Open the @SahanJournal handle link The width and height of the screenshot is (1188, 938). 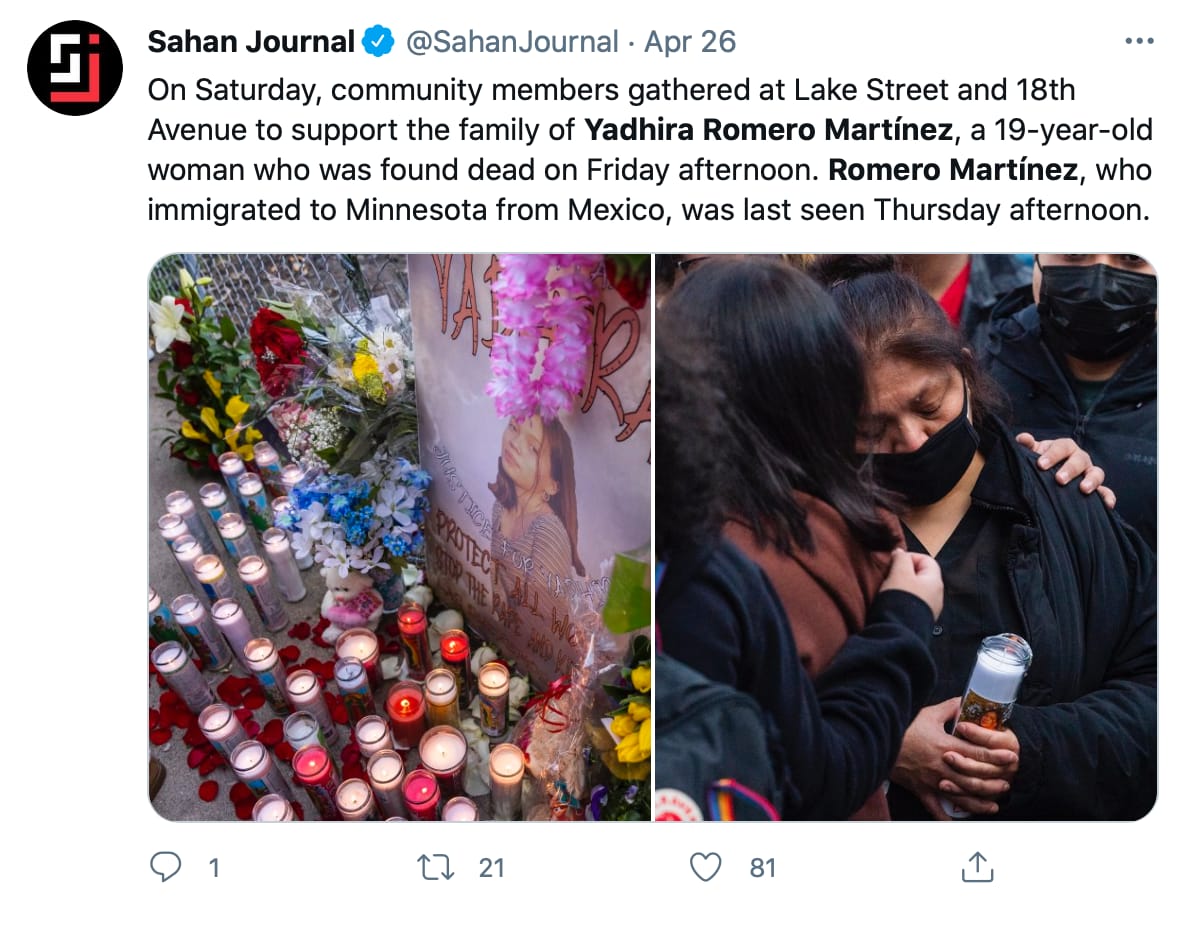coord(512,42)
